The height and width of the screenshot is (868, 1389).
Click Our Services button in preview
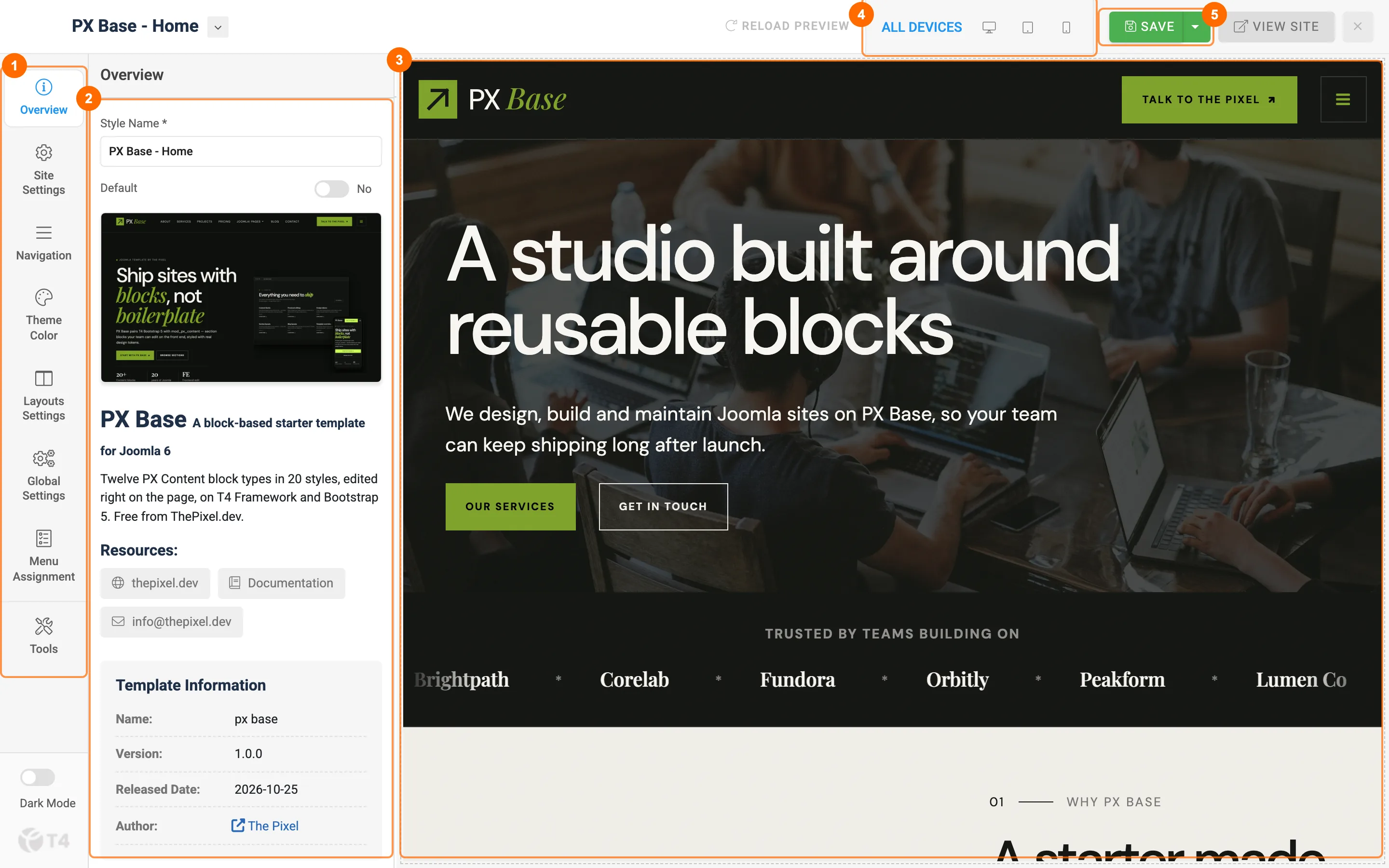[510, 506]
